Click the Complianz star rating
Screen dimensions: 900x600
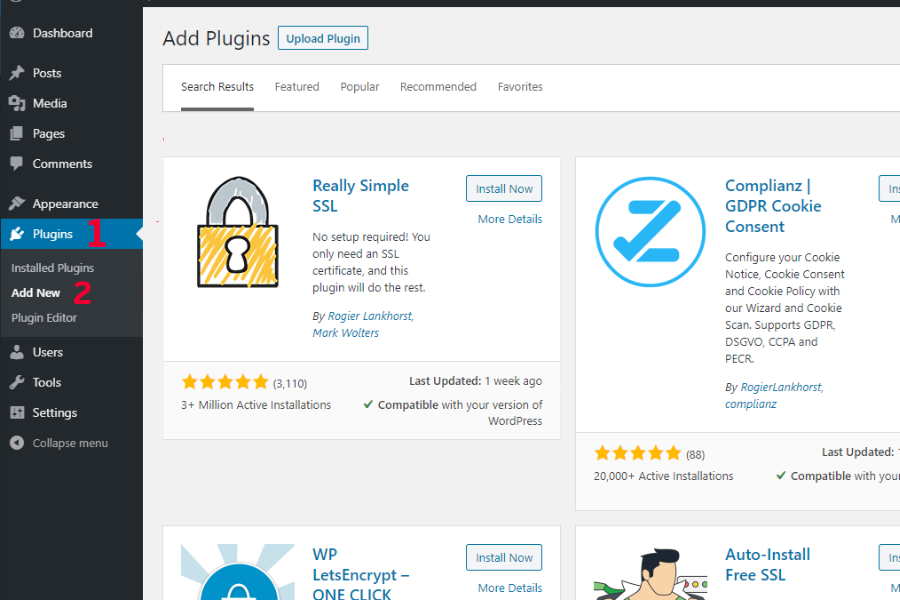coord(638,454)
